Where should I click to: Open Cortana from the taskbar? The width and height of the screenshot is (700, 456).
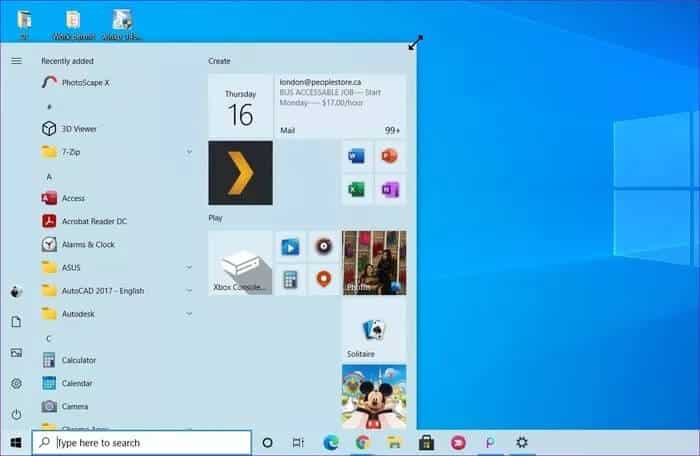coord(267,443)
